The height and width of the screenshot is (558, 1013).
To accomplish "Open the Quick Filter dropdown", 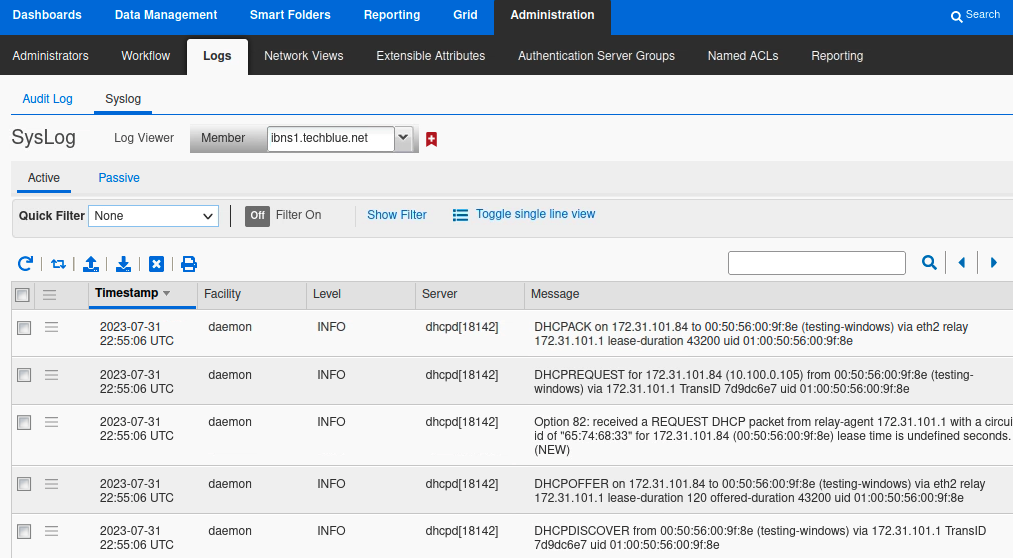I will (153, 216).
